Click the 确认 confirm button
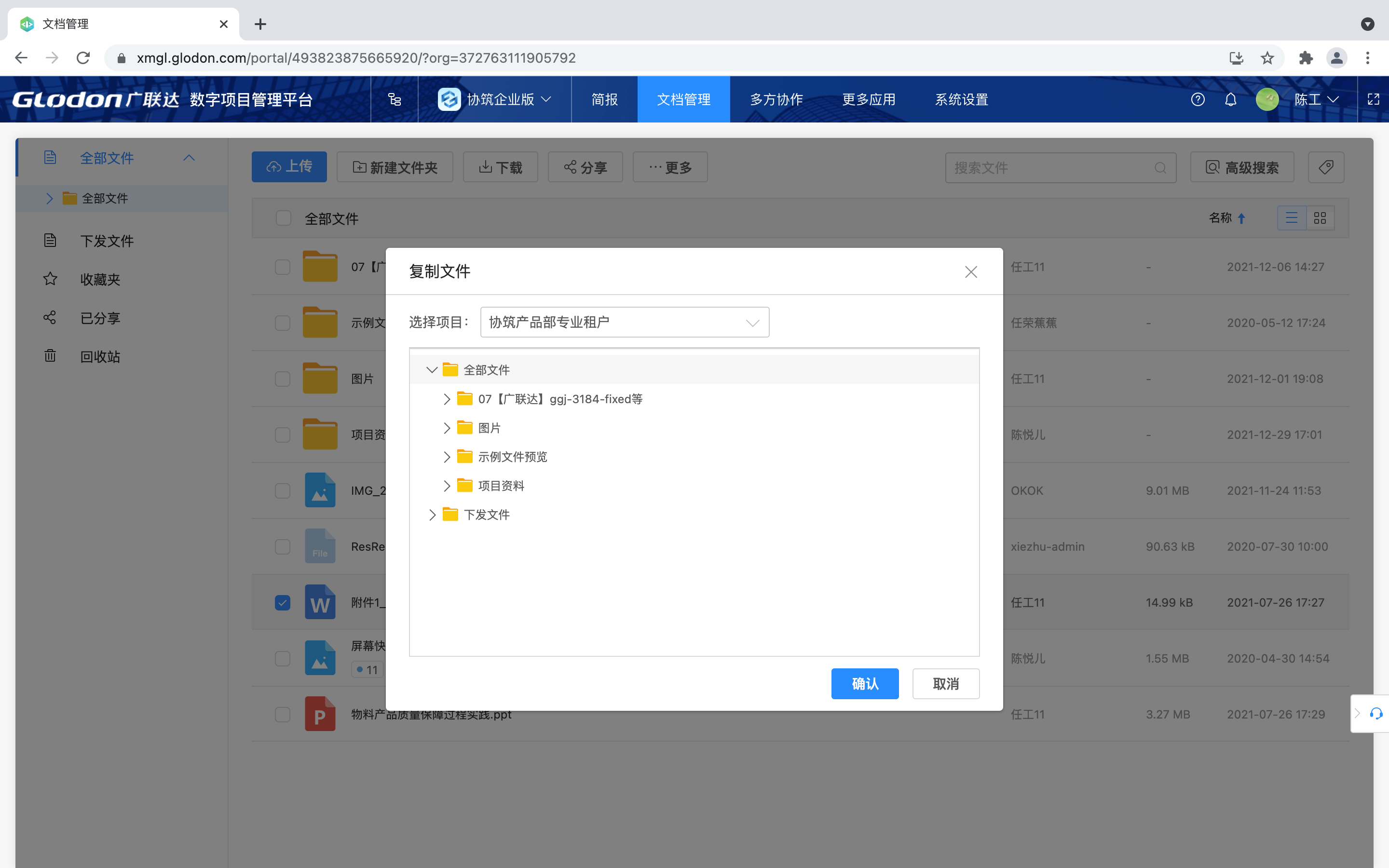The image size is (1389, 868). [865, 684]
